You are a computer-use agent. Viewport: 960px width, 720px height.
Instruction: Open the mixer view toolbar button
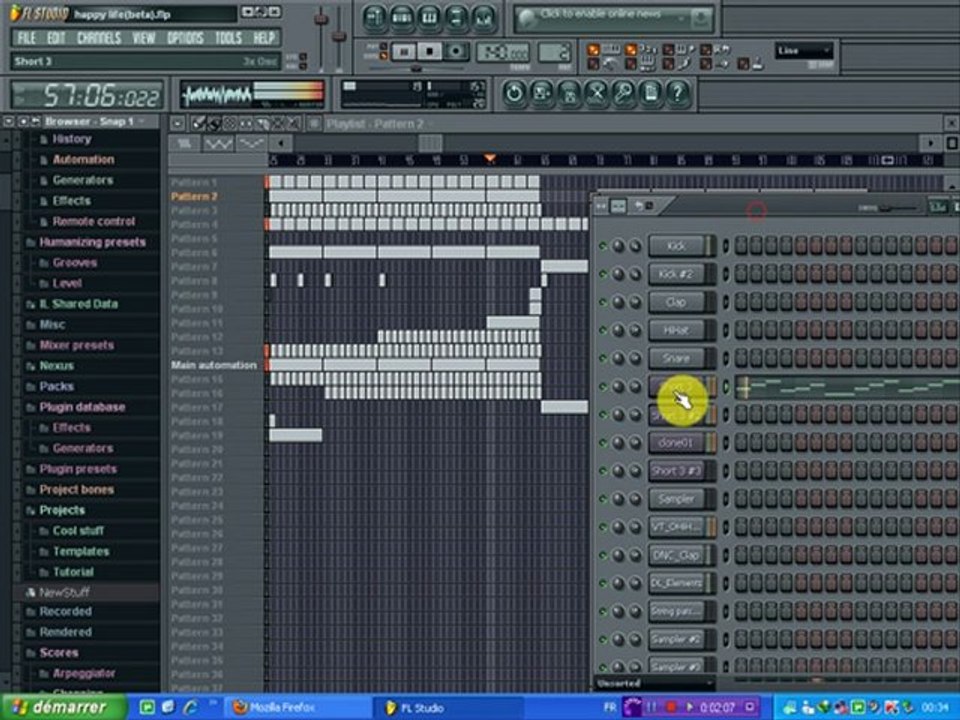point(484,18)
